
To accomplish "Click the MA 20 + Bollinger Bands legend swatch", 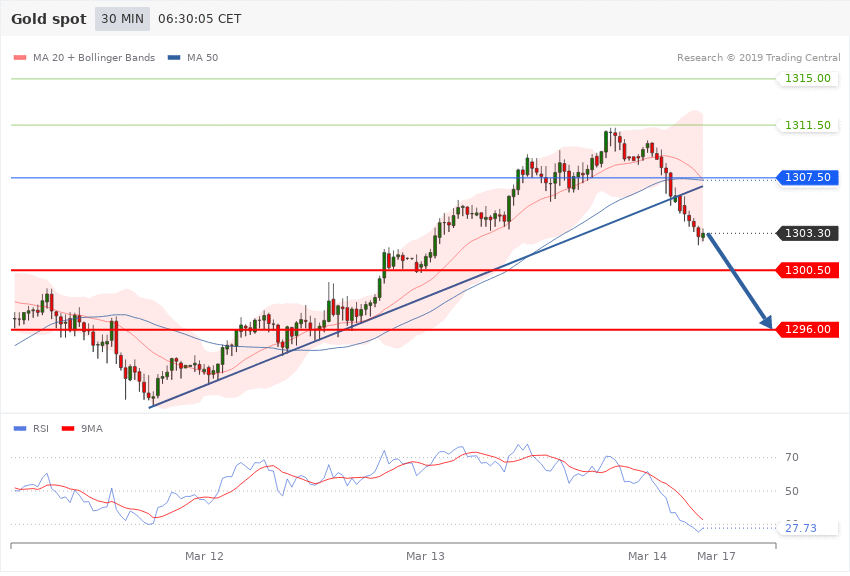I will click(x=20, y=57).
